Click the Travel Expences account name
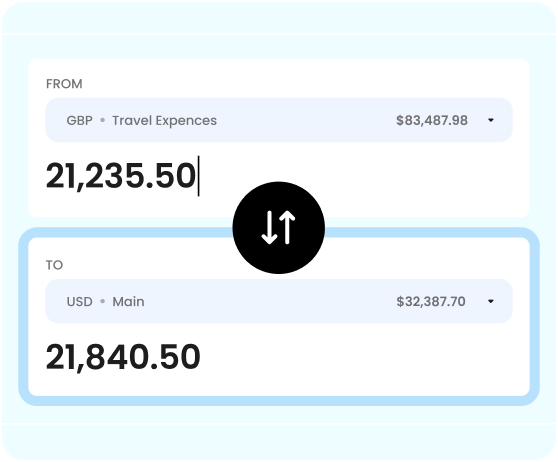Screen dimensions: 558x462 click(x=164, y=121)
